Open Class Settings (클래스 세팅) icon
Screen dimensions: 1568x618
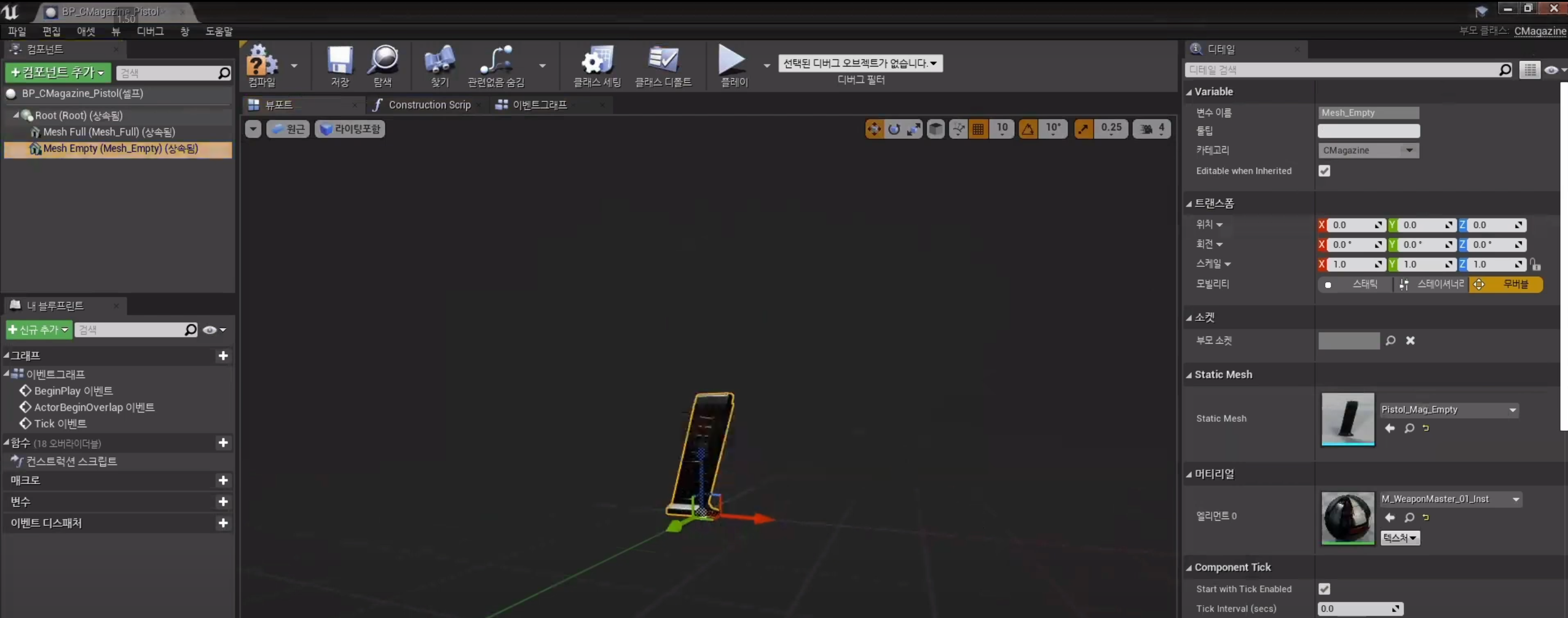pyautogui.click(x=597, y=65)
